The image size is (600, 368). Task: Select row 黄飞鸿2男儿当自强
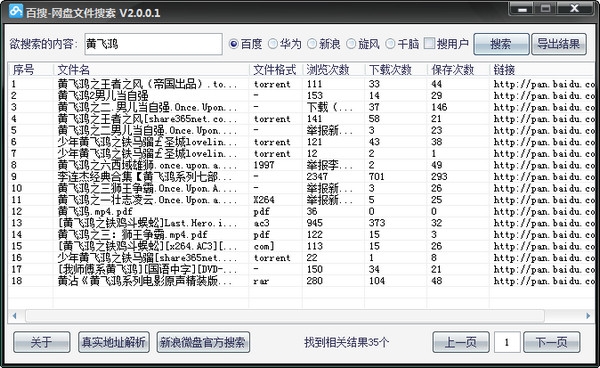coord(302,96)
